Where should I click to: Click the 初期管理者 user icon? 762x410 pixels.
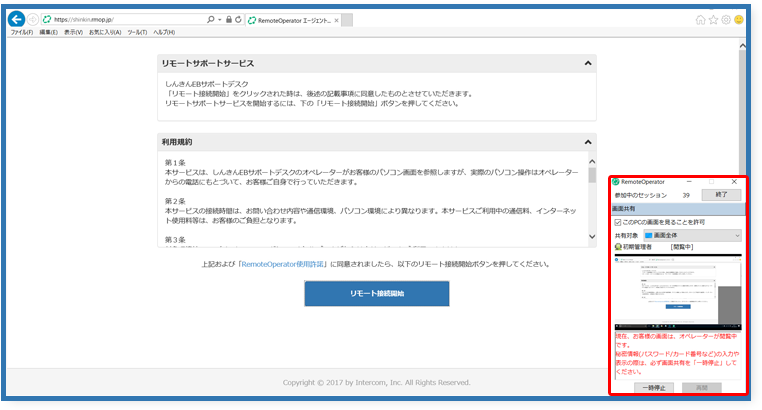click(x=618, y=247)
